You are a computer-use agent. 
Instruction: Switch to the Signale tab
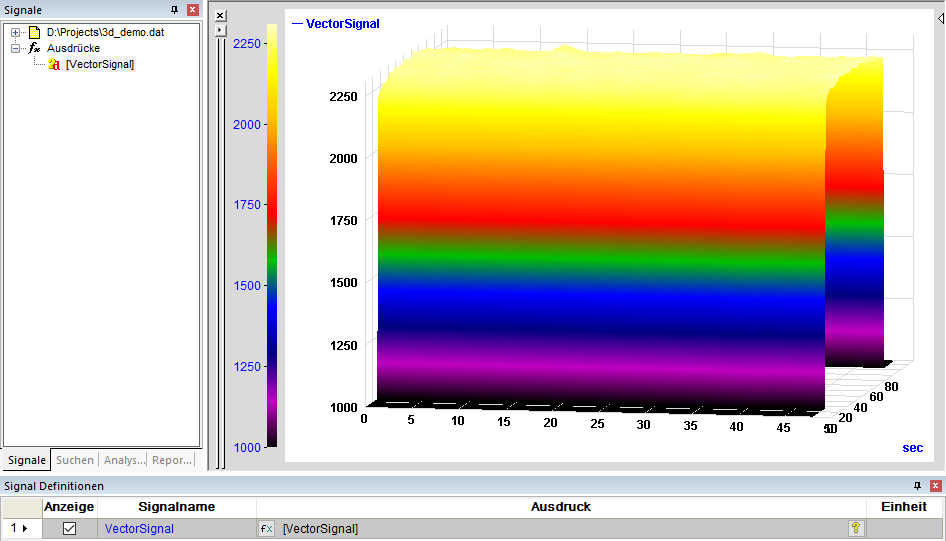point(27,460)
